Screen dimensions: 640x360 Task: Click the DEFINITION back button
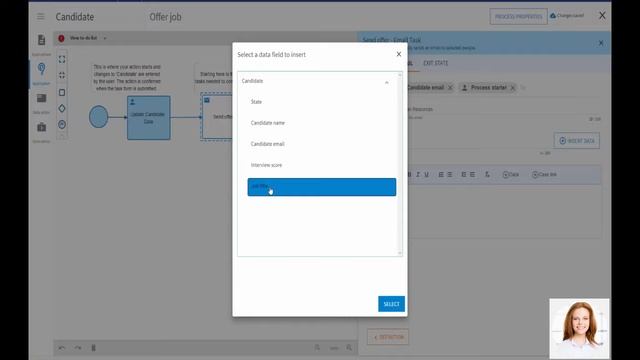pyautogui.click(x=388, y=337)
